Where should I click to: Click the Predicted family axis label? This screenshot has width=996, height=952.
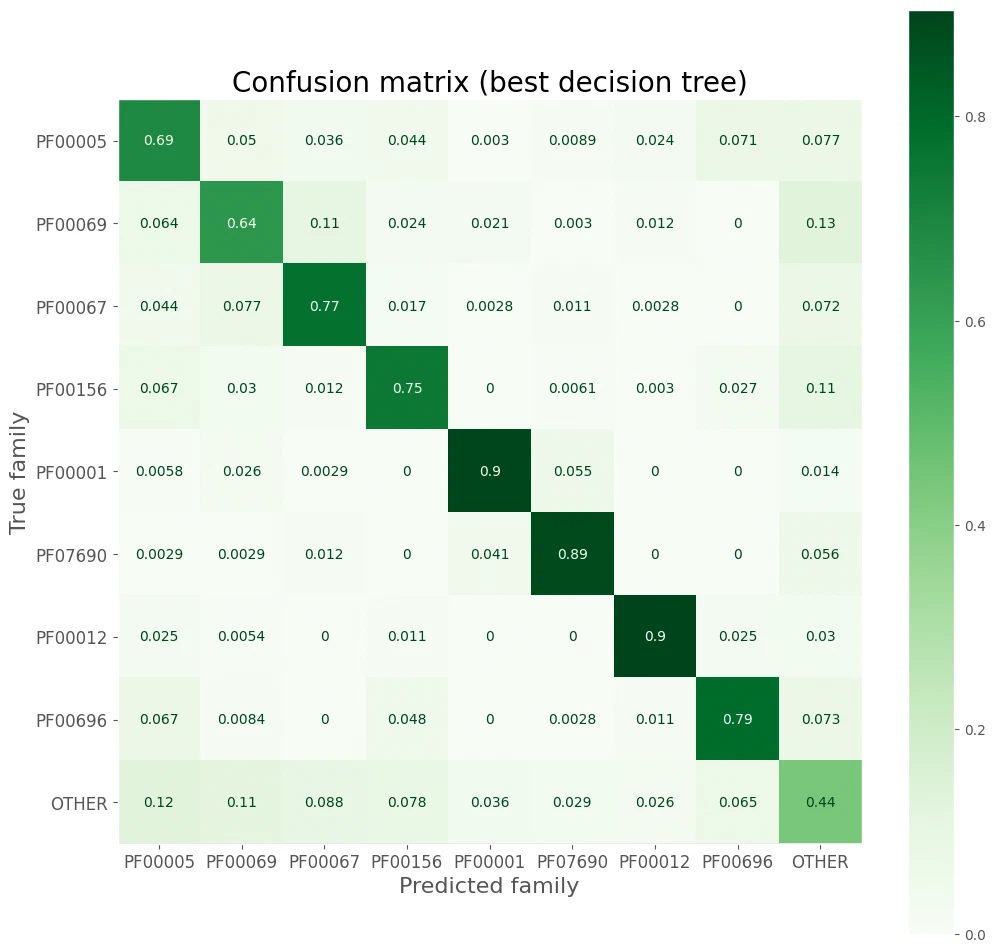pyautogui.click(x=489, y=885)
